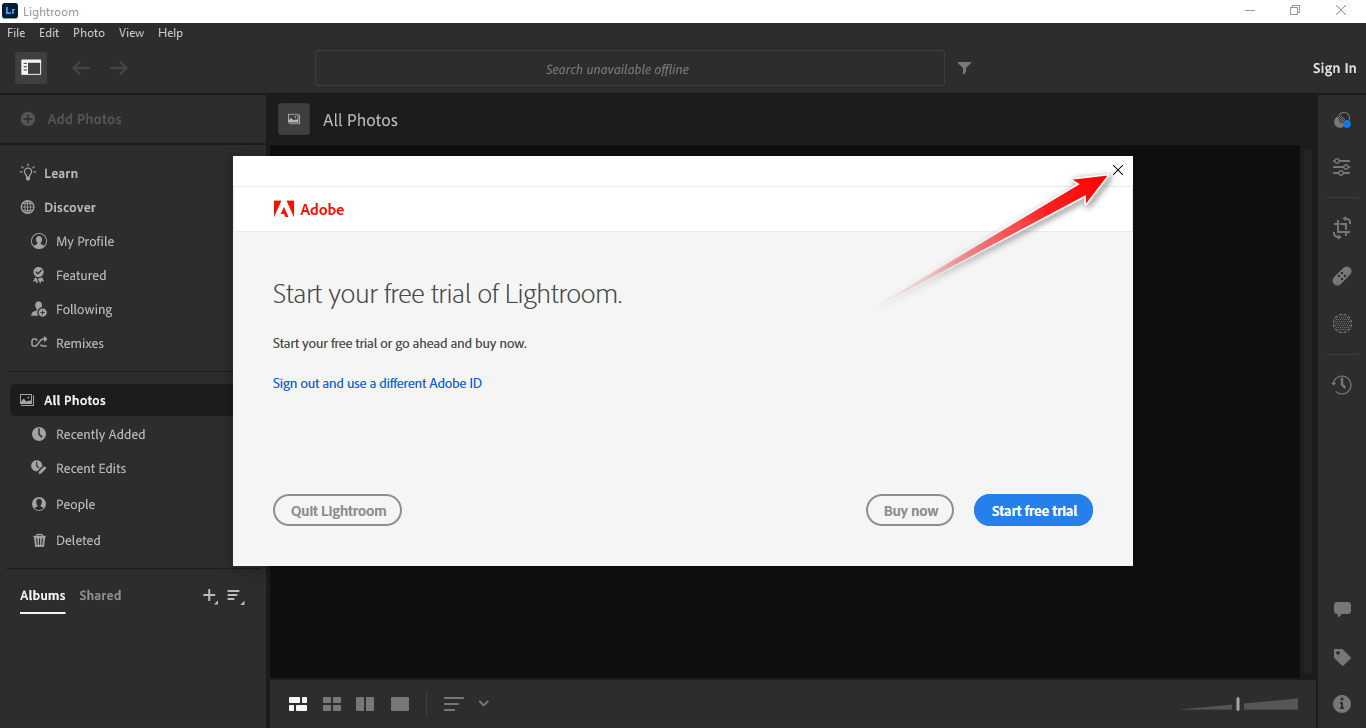Image resolution: width=1366 pixels, height=728 pixels.
Task: Show the Info panel icon
Action: click(1342, 704)
